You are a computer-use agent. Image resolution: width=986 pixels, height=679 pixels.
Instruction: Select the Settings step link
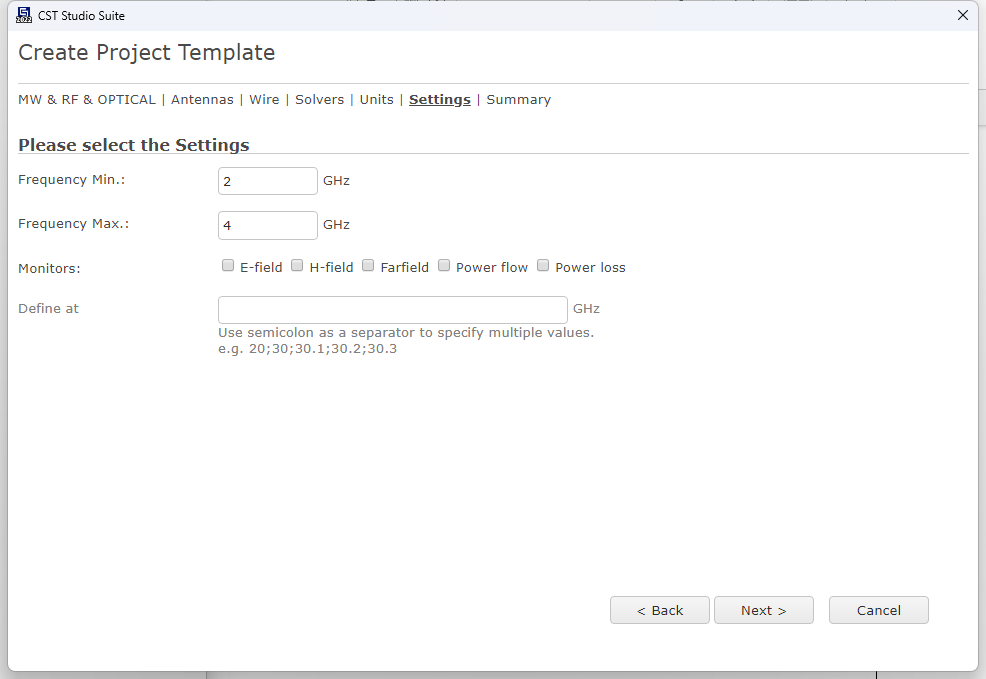coord(440,99)
